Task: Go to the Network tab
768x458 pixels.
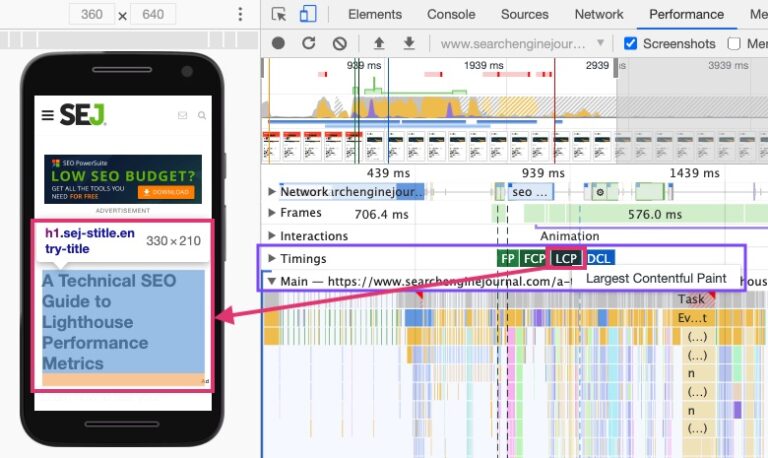Action: (599, 14)
